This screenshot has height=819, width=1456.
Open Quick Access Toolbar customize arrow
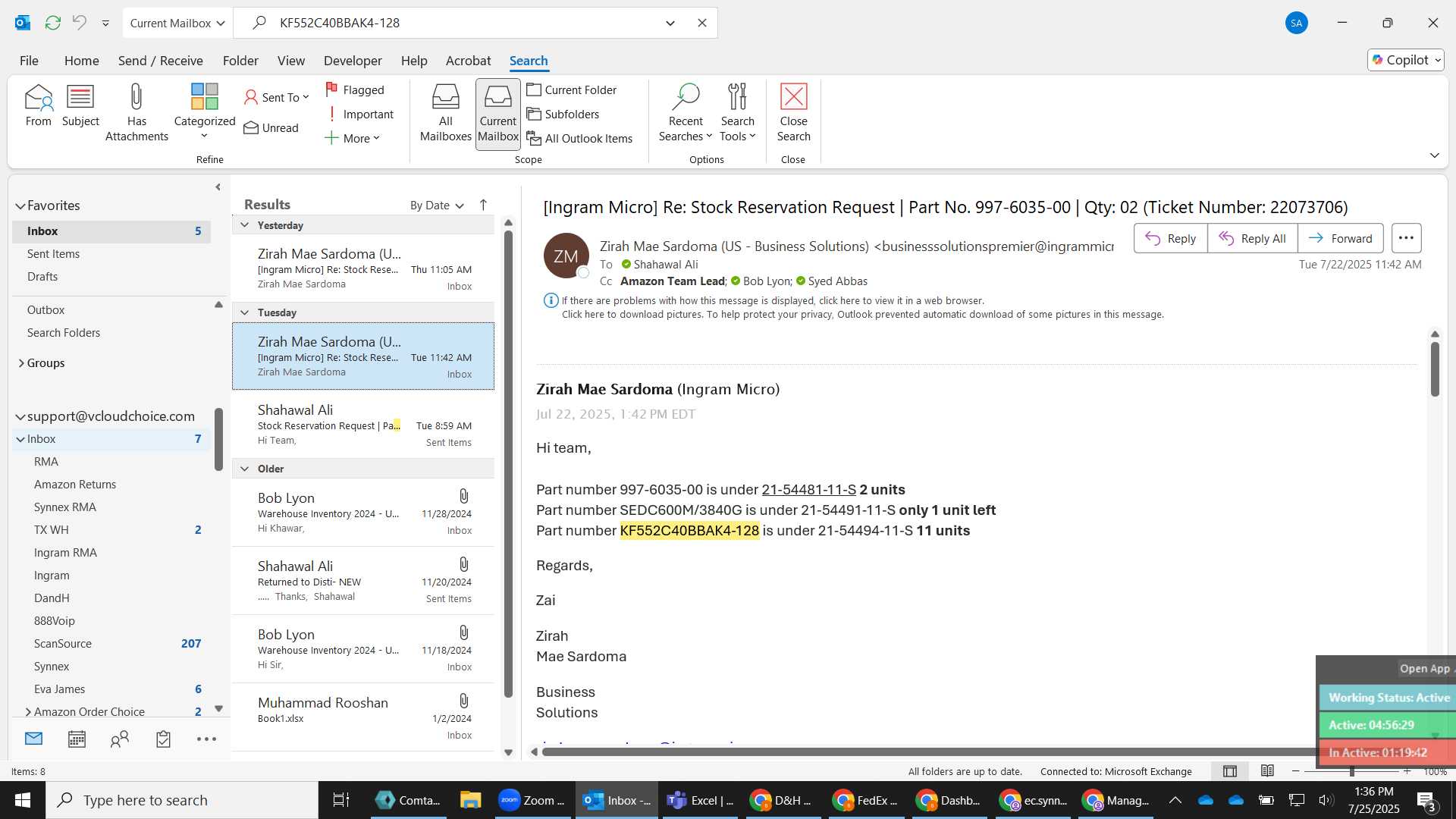pos(105,23)
